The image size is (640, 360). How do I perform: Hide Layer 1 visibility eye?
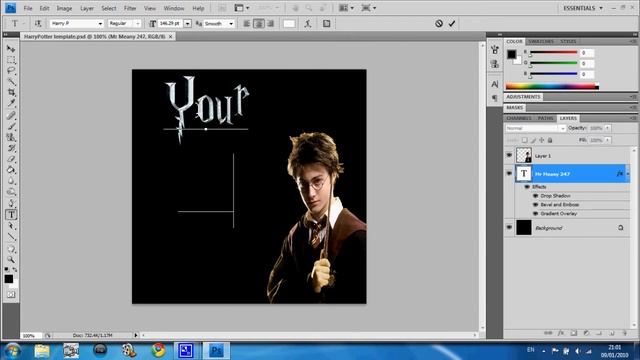(509, 156)
